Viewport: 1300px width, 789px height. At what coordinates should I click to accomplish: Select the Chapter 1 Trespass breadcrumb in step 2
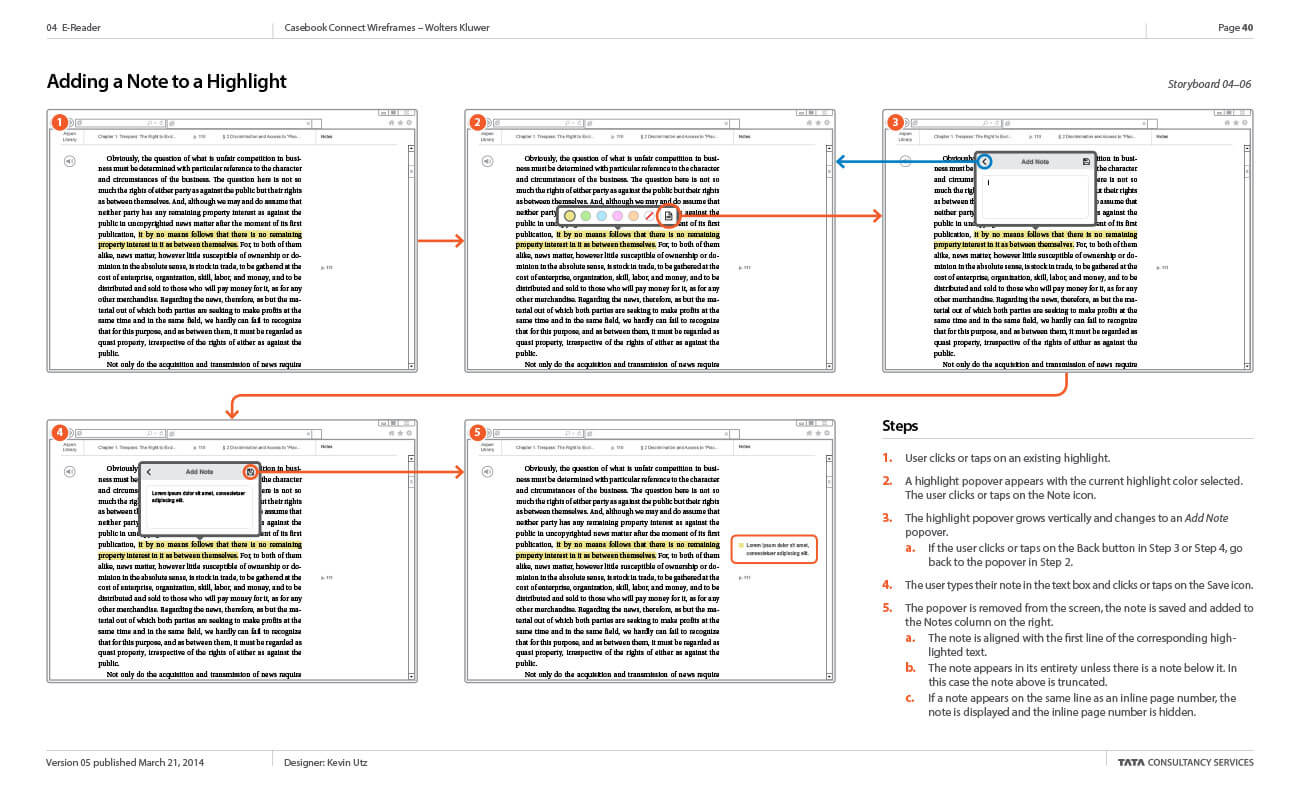point(555,136)
